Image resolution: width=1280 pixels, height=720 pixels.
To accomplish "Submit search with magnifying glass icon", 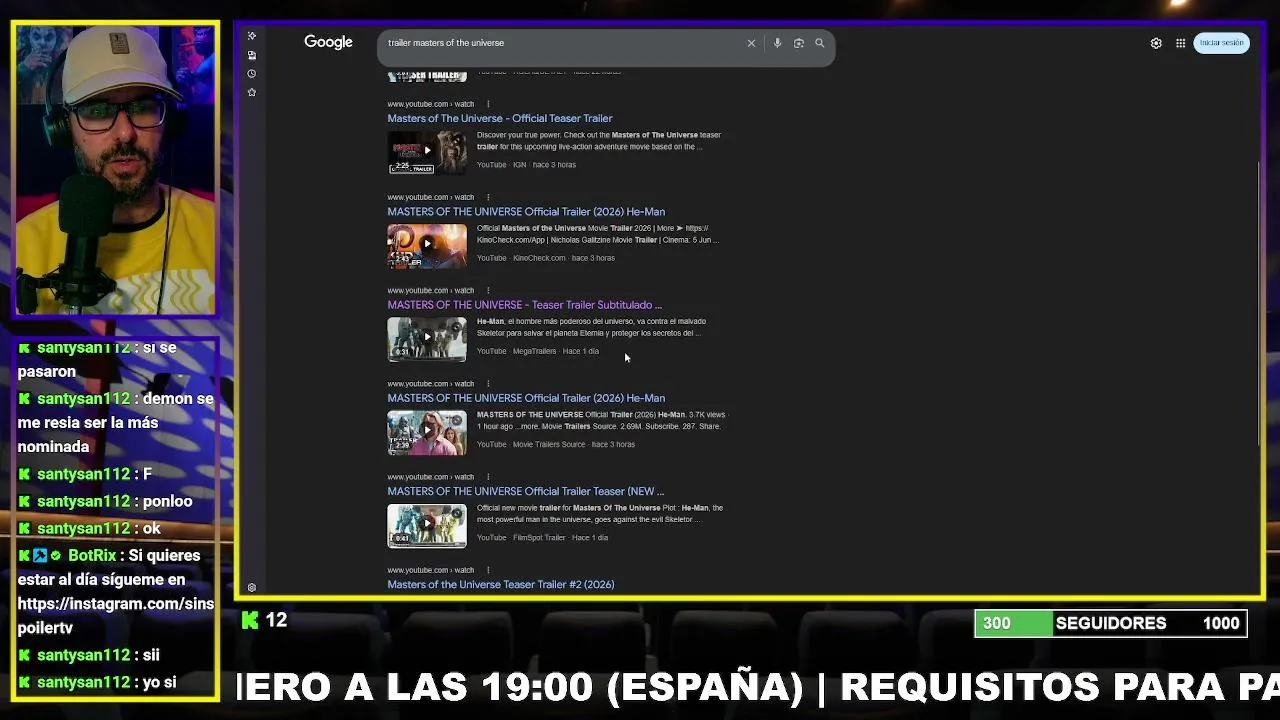I will [x=820, y=43].
